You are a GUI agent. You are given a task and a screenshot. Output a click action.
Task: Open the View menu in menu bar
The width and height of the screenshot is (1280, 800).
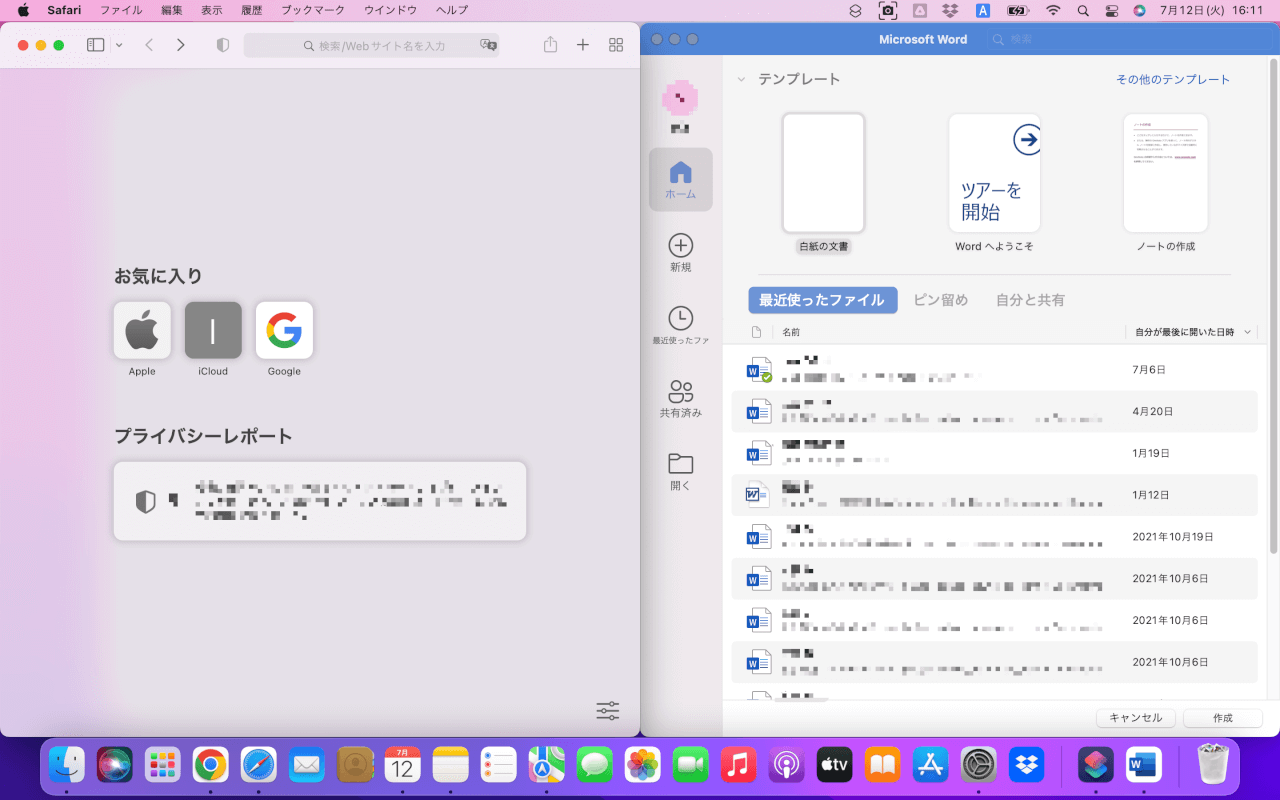(x=212, y=10)
